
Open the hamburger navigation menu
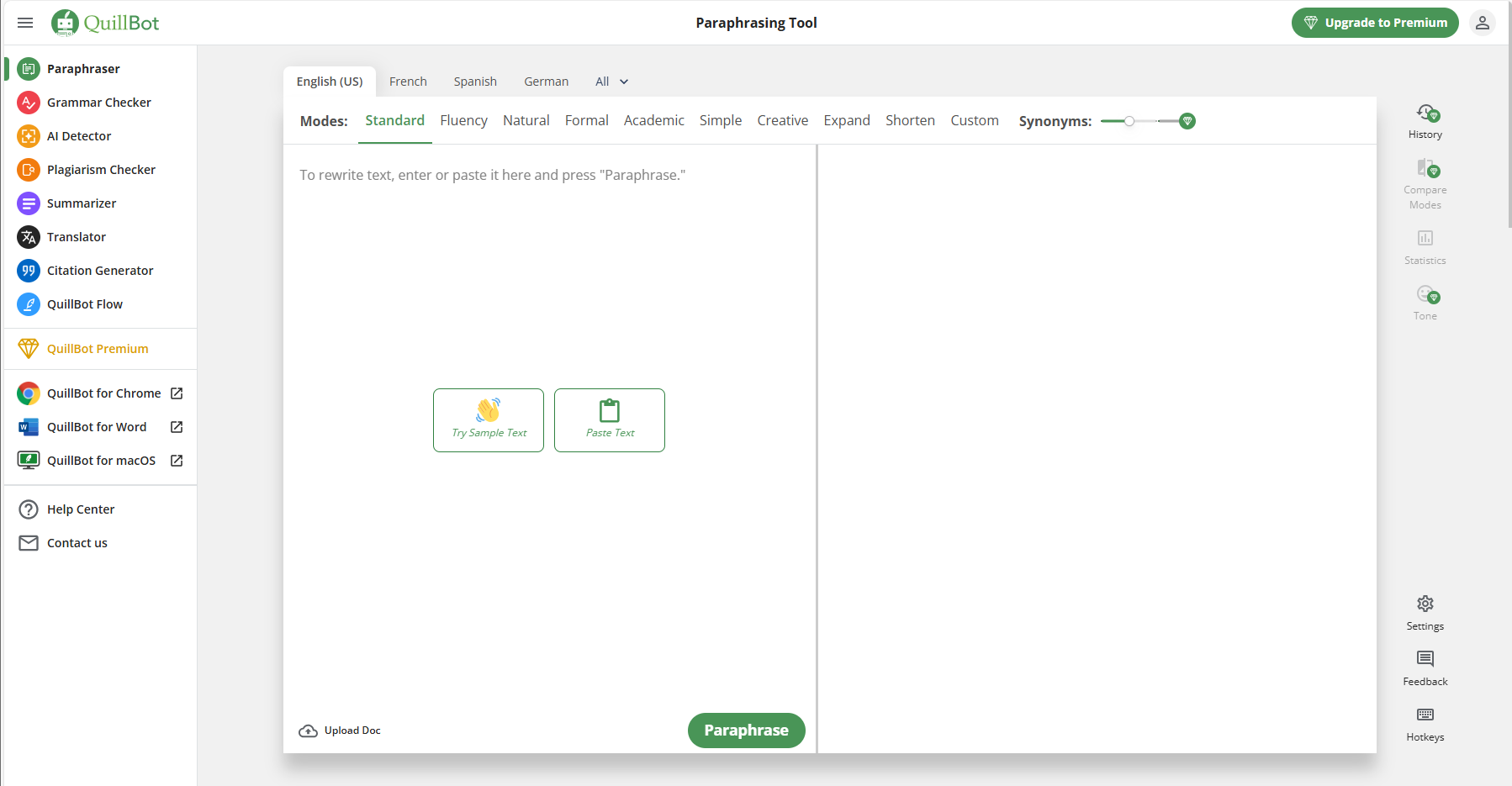[25, 23]
